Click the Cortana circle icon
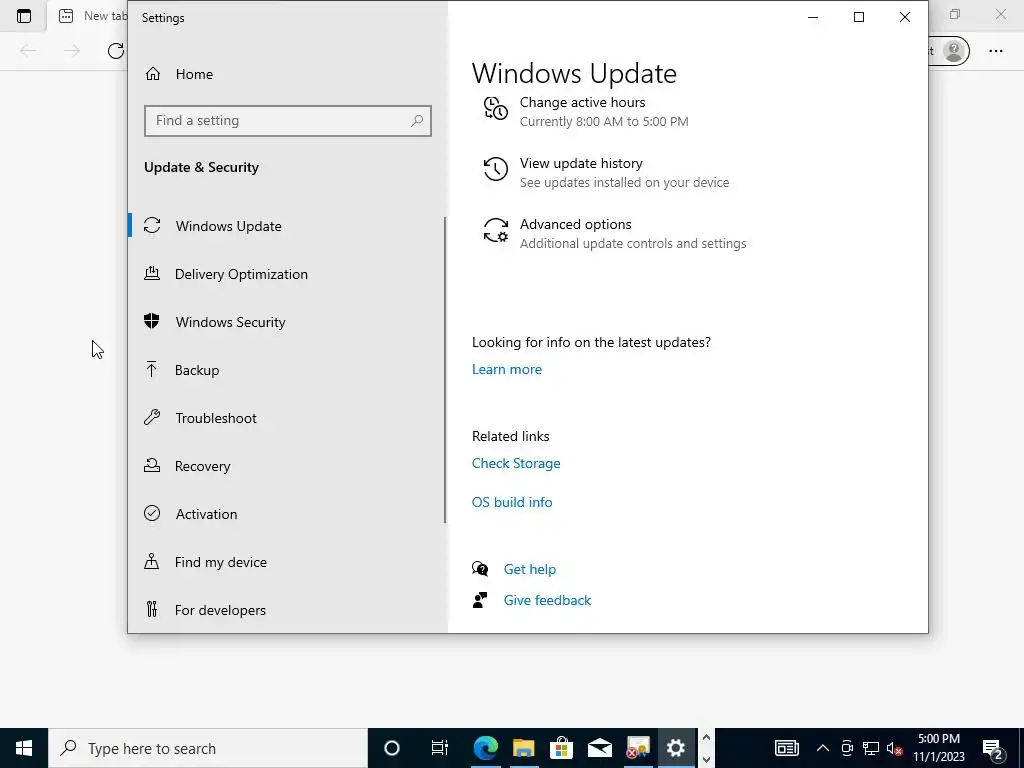The height and width of the screenshot is (768, 1024). (x=392, y=748)
